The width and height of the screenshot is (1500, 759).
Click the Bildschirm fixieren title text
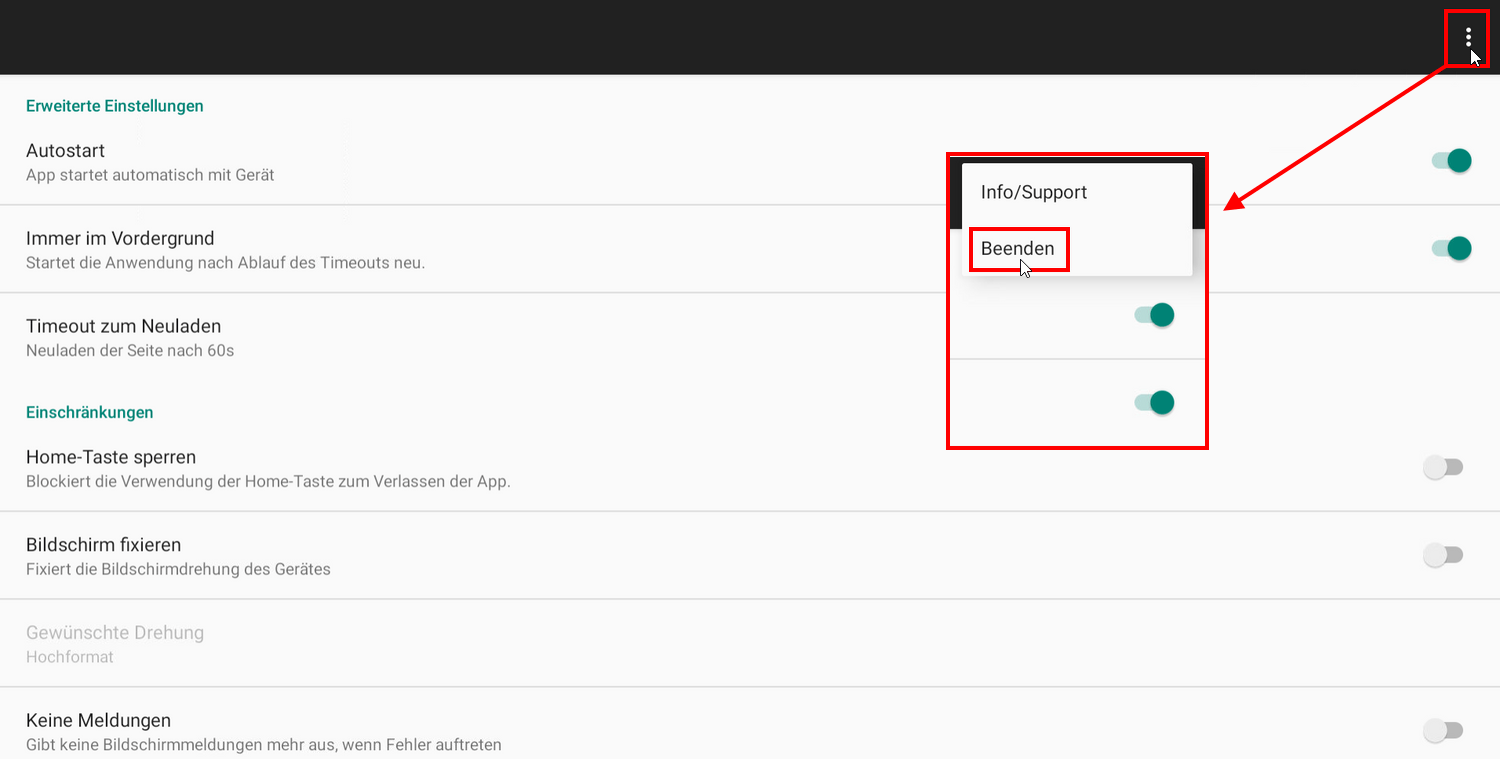click(104, 545)
